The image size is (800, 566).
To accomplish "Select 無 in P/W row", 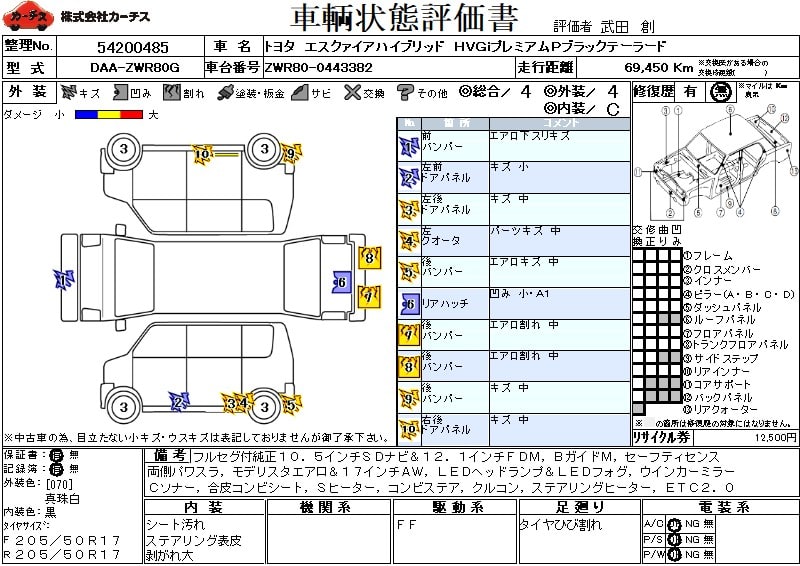I will [x=709, y=554].
